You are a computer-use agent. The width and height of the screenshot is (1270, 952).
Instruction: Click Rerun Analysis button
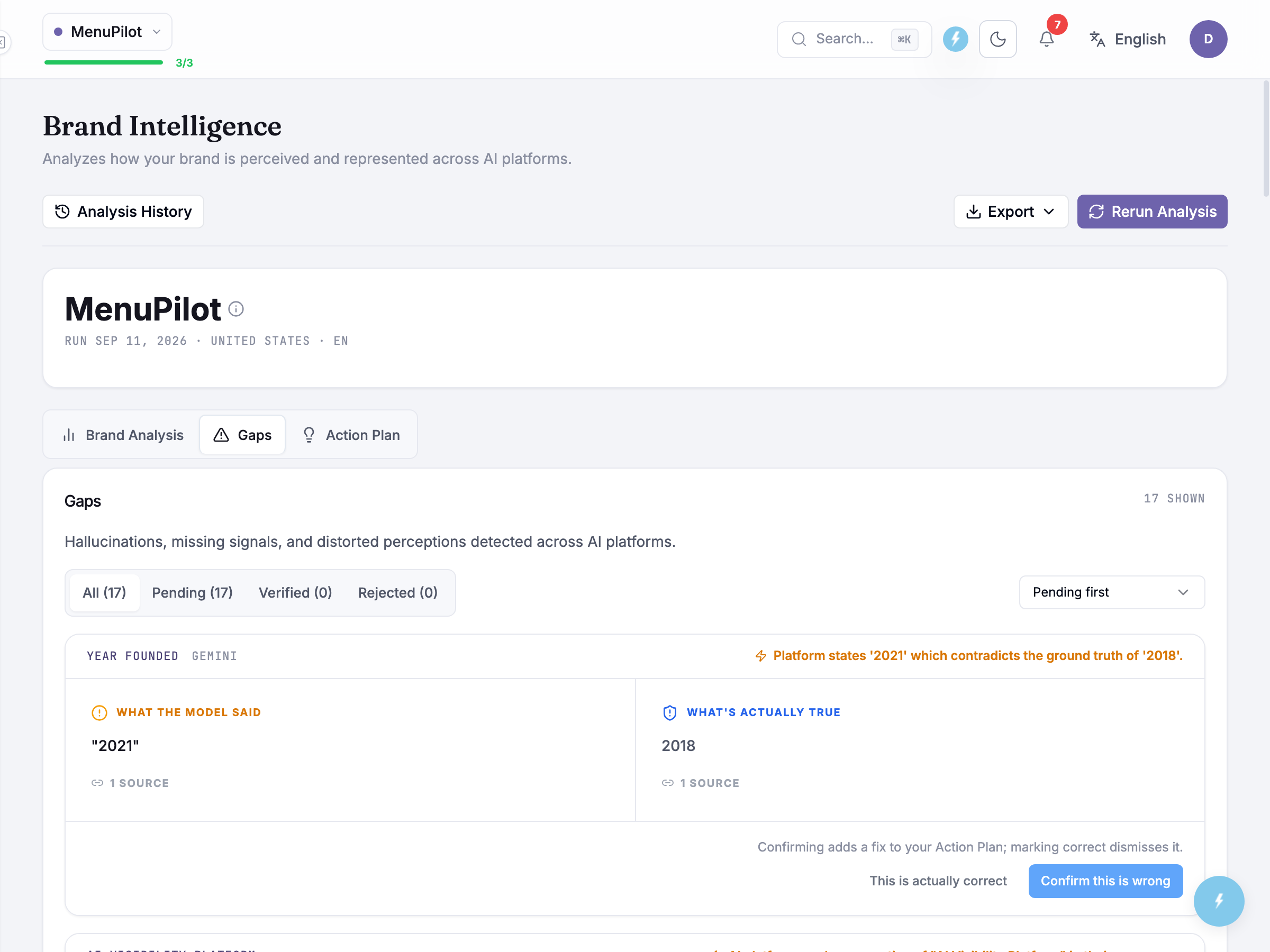point(1151,212)
